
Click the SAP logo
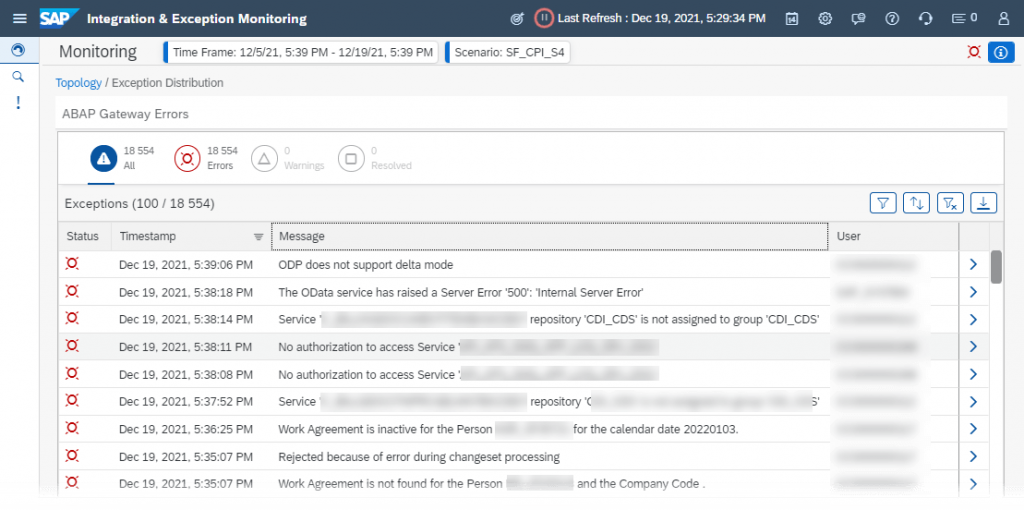(59, 18)
